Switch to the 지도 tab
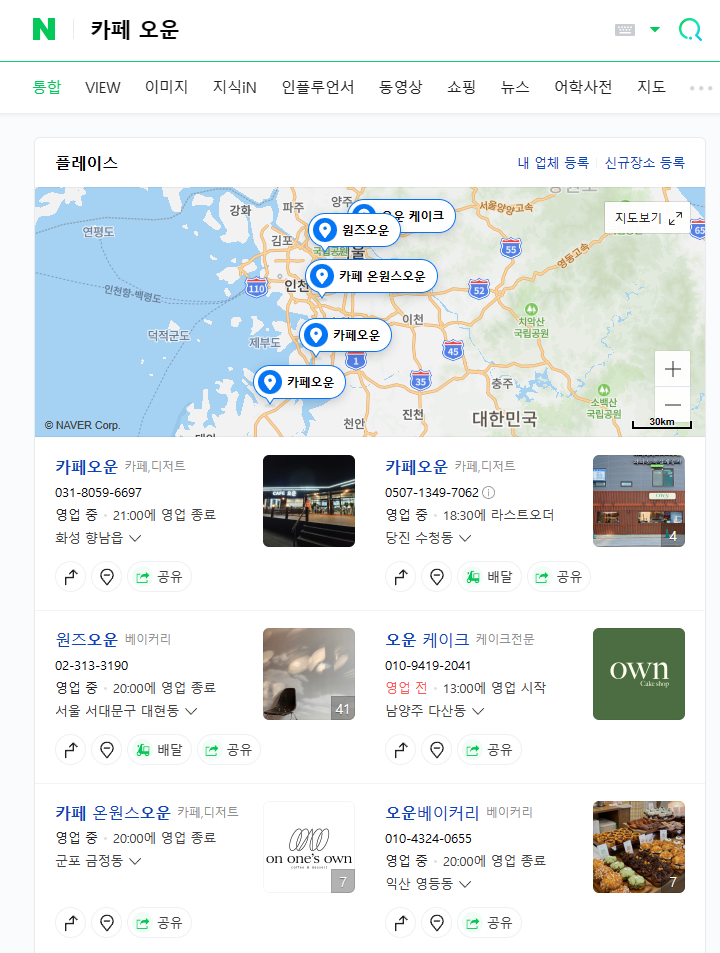Image resolution: width=720 pixels, height=953 pixels. point(651,87)
